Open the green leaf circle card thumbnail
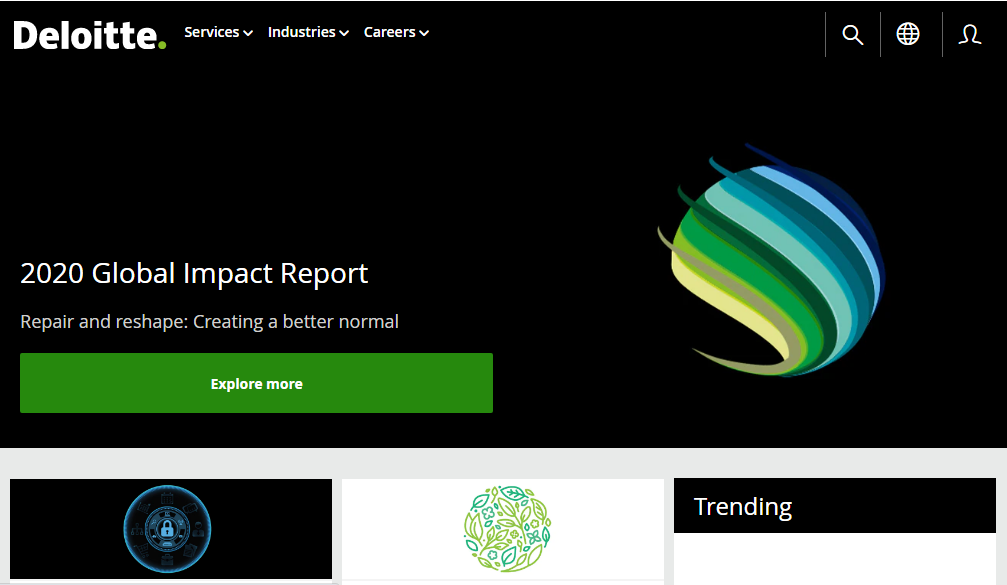Viewport: 1007px width, 585px height. tap(503, 528)
